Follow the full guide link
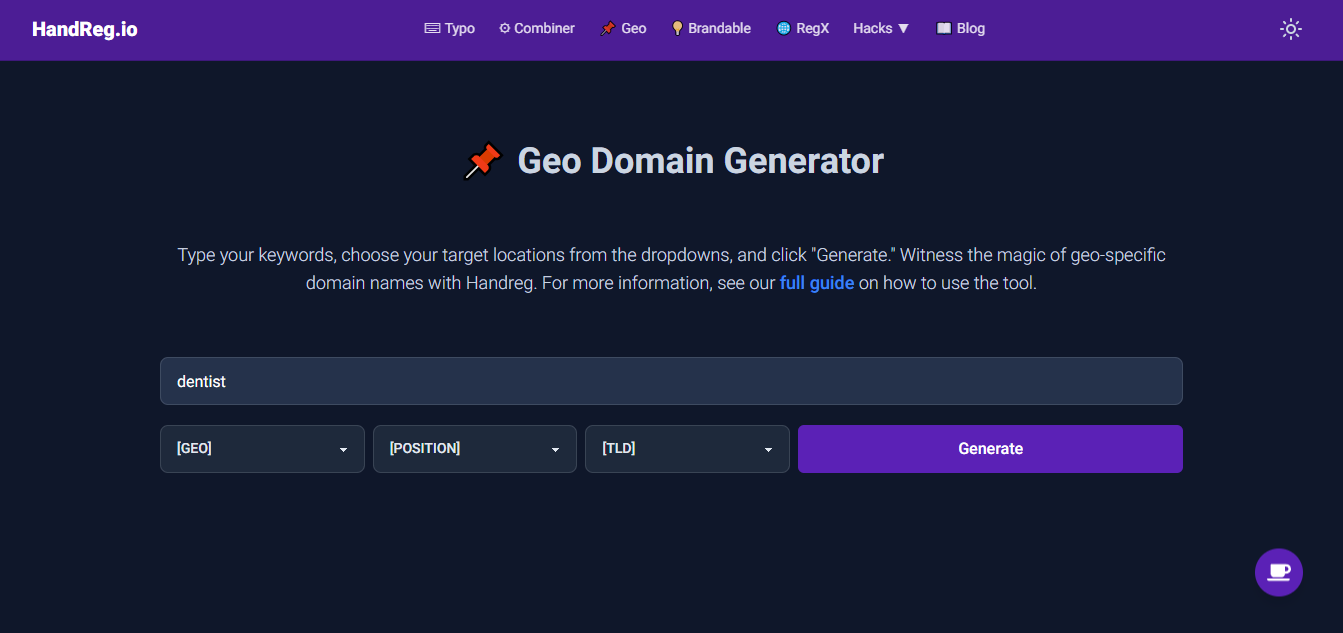The width and height of the screenshot is (1343, 633). click(x=816, y=283)
